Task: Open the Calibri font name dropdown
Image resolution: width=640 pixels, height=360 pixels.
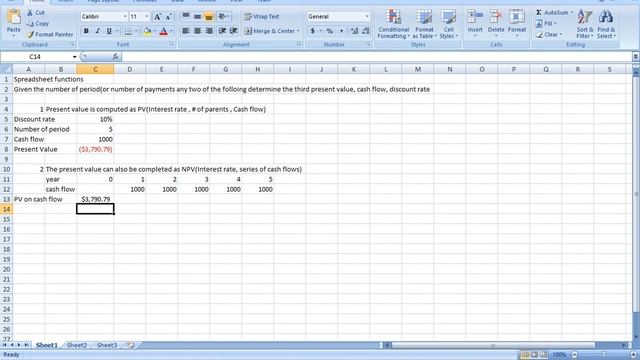Action: coord(125,17)
